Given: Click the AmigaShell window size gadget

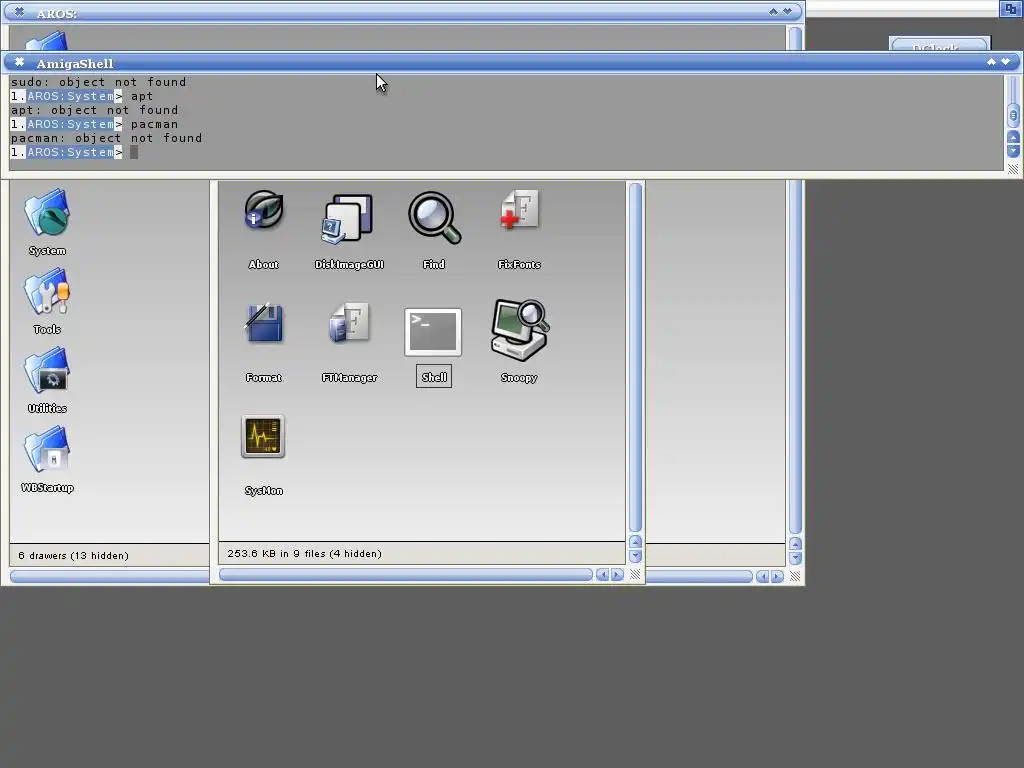Looking at the screenshot, I should pyautogui.click(x=1013, y=169).
